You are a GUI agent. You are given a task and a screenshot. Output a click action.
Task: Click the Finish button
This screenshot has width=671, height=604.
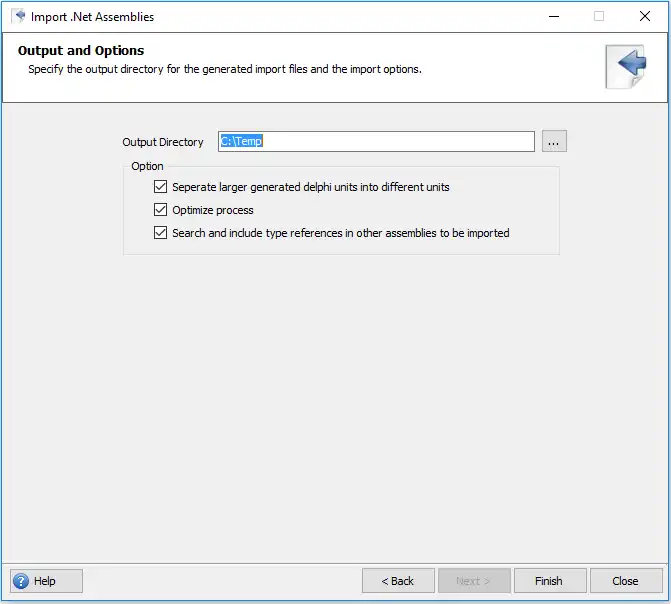click(x=550, y=581)
